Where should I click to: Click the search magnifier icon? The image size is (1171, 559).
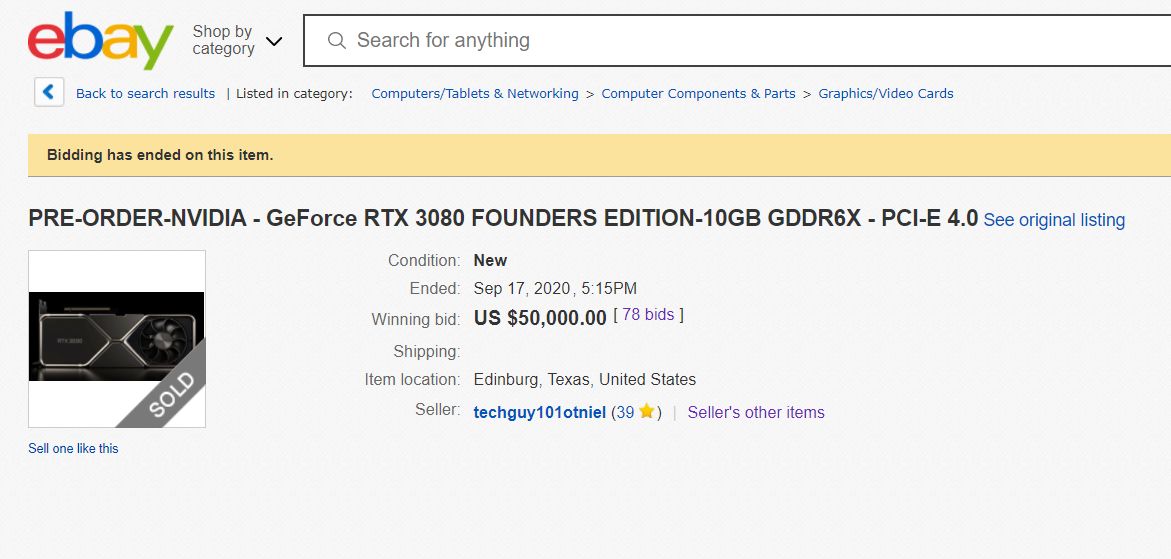(337, 40)
